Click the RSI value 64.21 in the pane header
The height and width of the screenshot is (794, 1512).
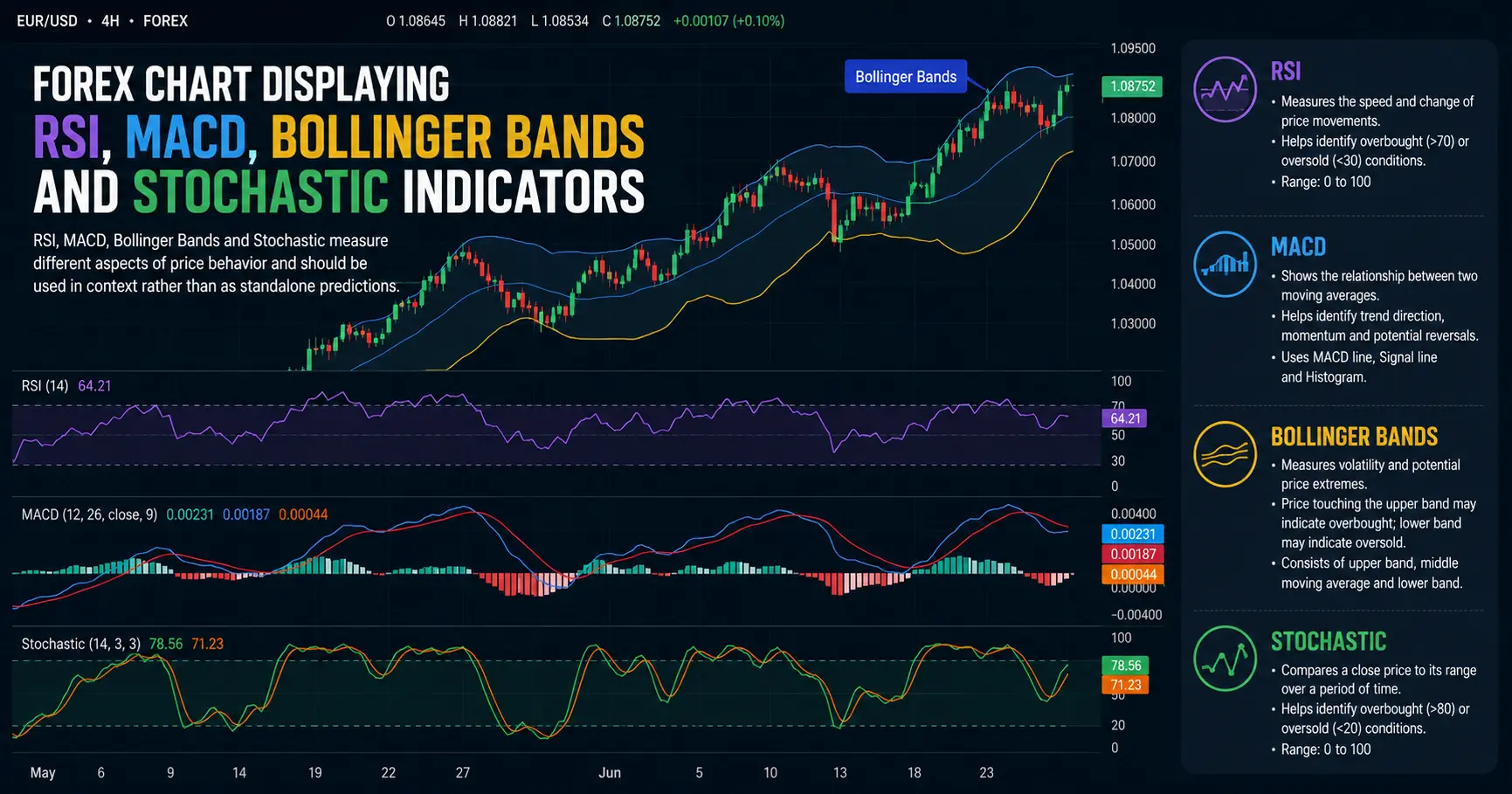94,386
